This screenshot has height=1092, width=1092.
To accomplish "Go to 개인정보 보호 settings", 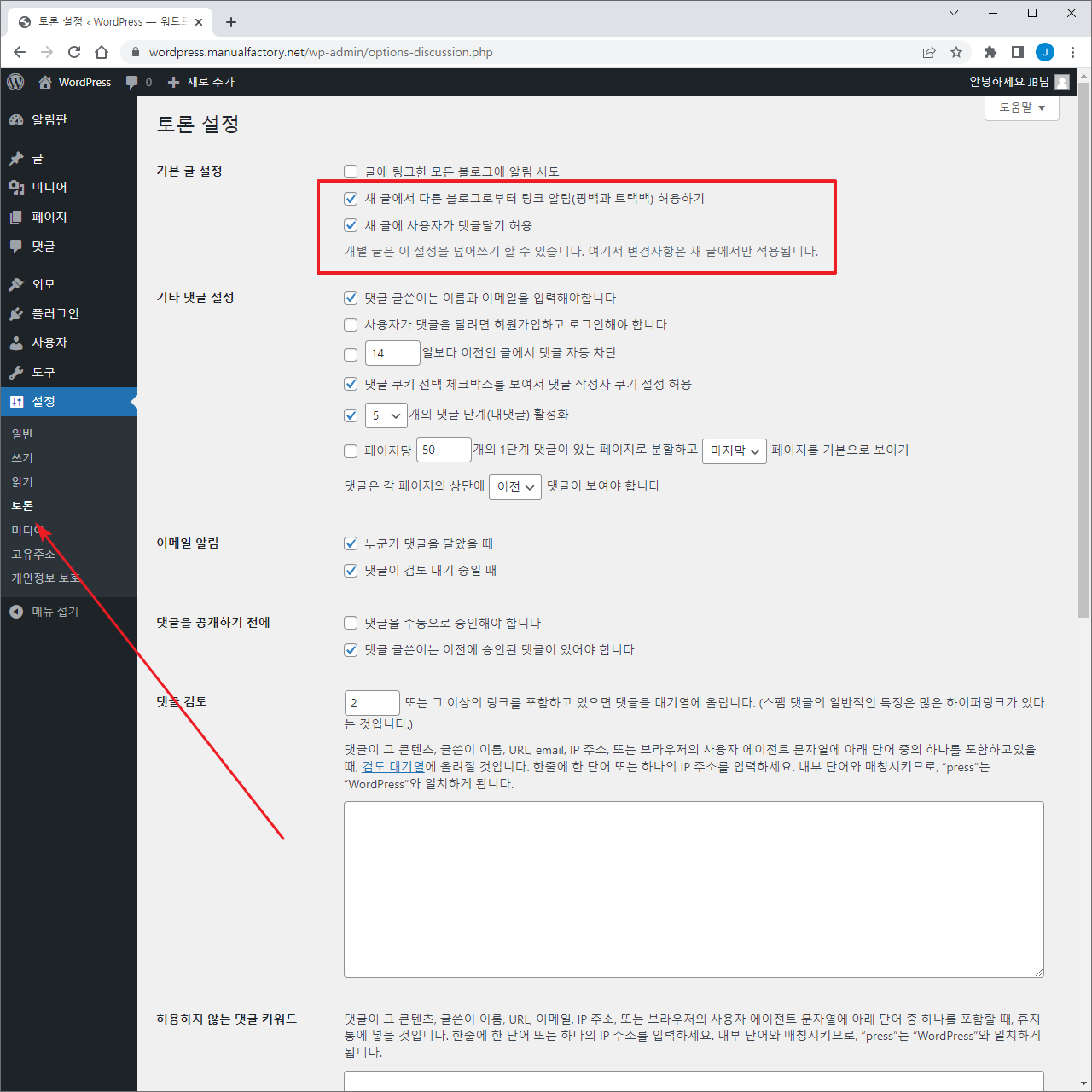I will click(45, 578).
